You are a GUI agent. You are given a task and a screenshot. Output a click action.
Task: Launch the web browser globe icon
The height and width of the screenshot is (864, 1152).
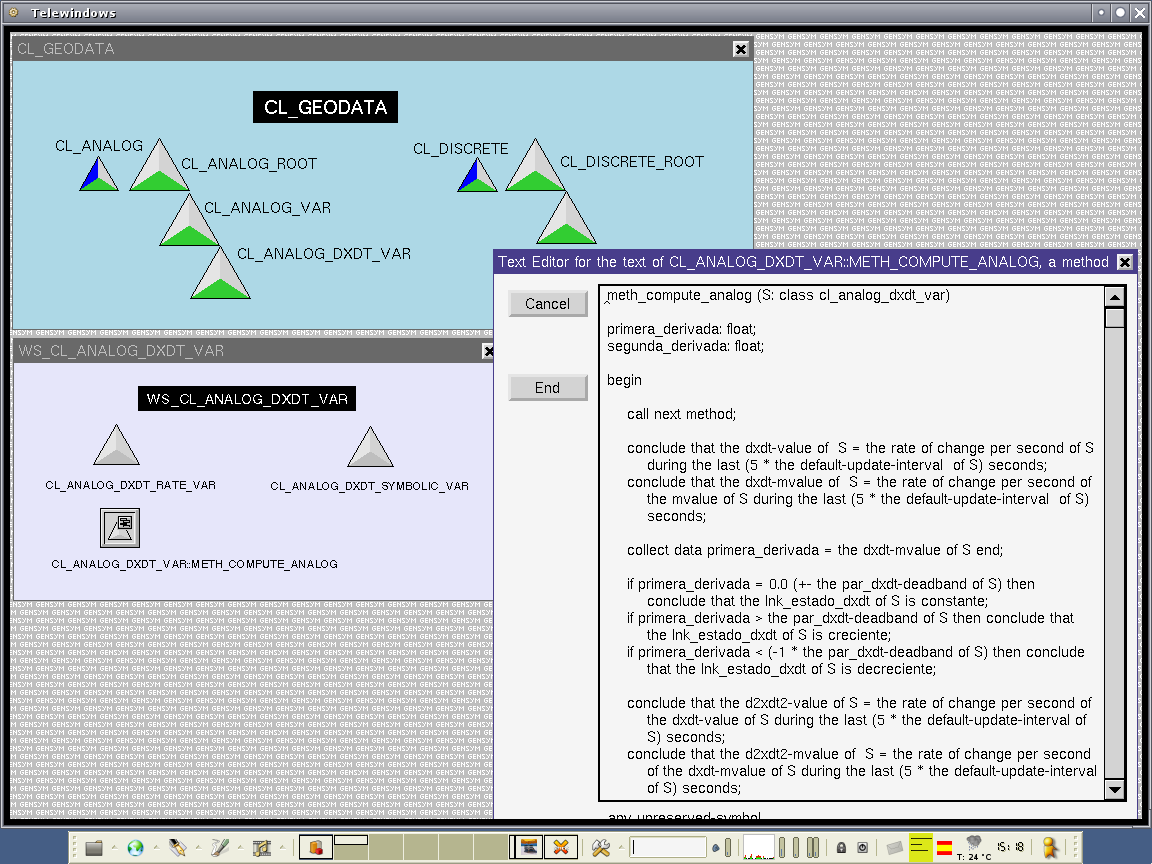(x=135, y=848)
